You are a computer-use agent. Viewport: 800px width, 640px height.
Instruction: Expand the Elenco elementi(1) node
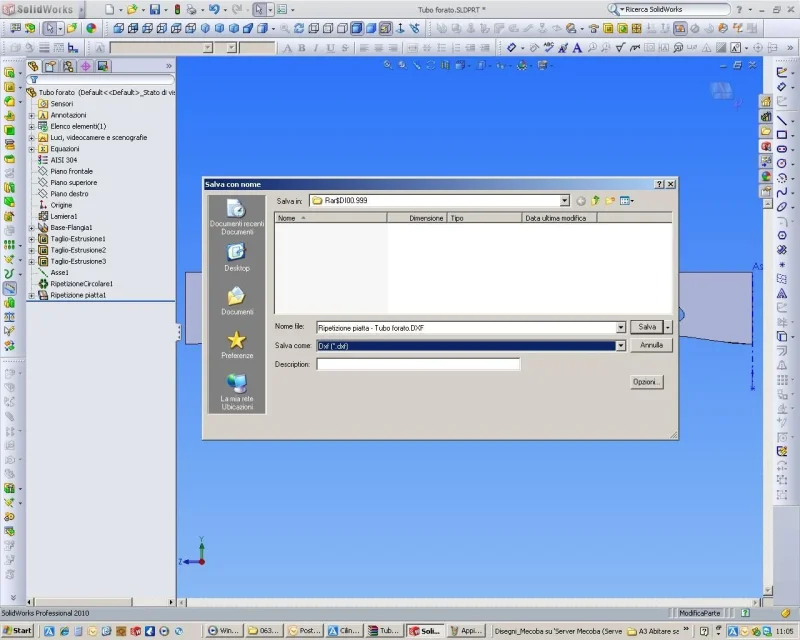[x=32, y=127]
